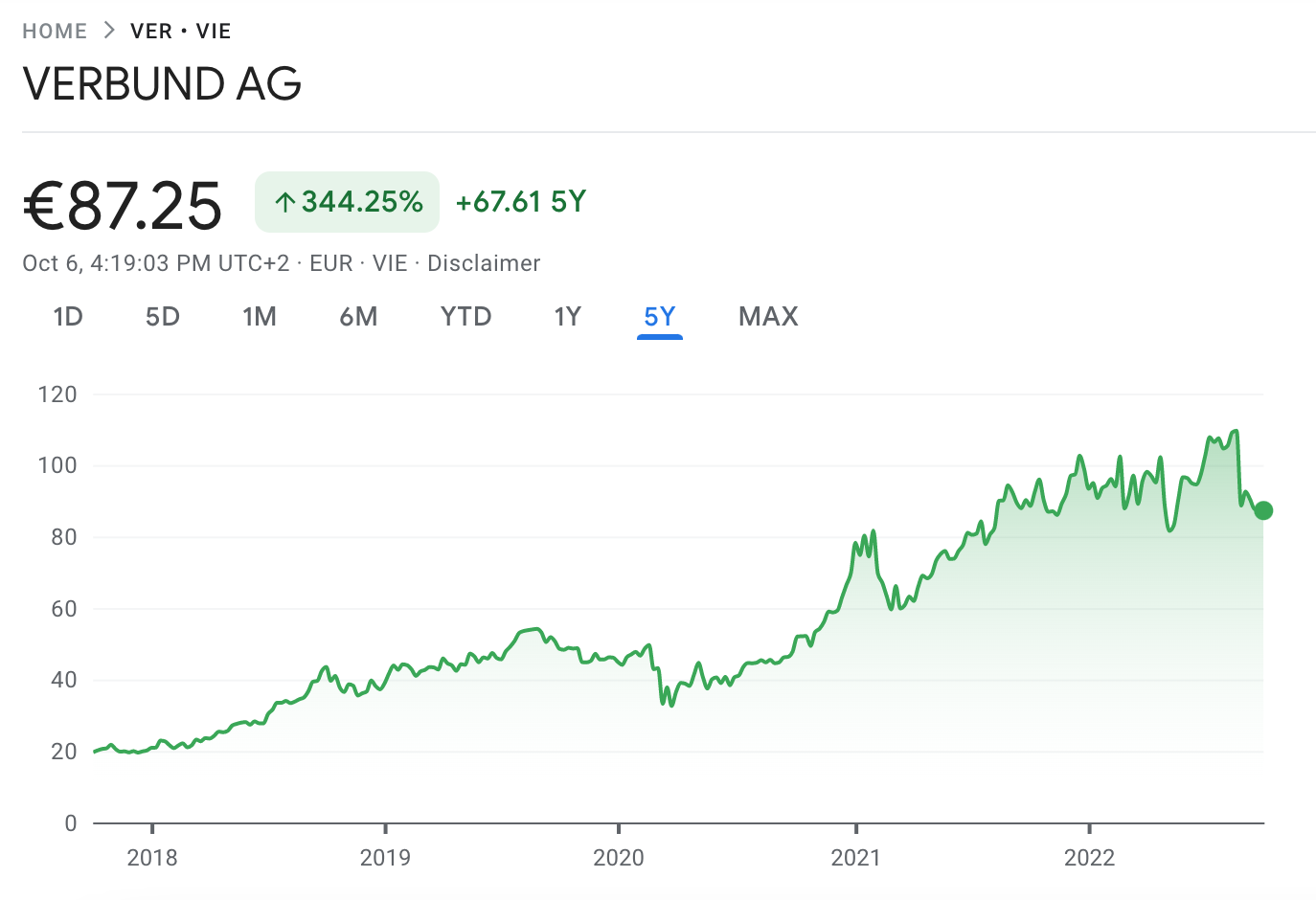Select the 1M chart view
The width and height of the screenshot is (1316, 900).
coord(260,316)
